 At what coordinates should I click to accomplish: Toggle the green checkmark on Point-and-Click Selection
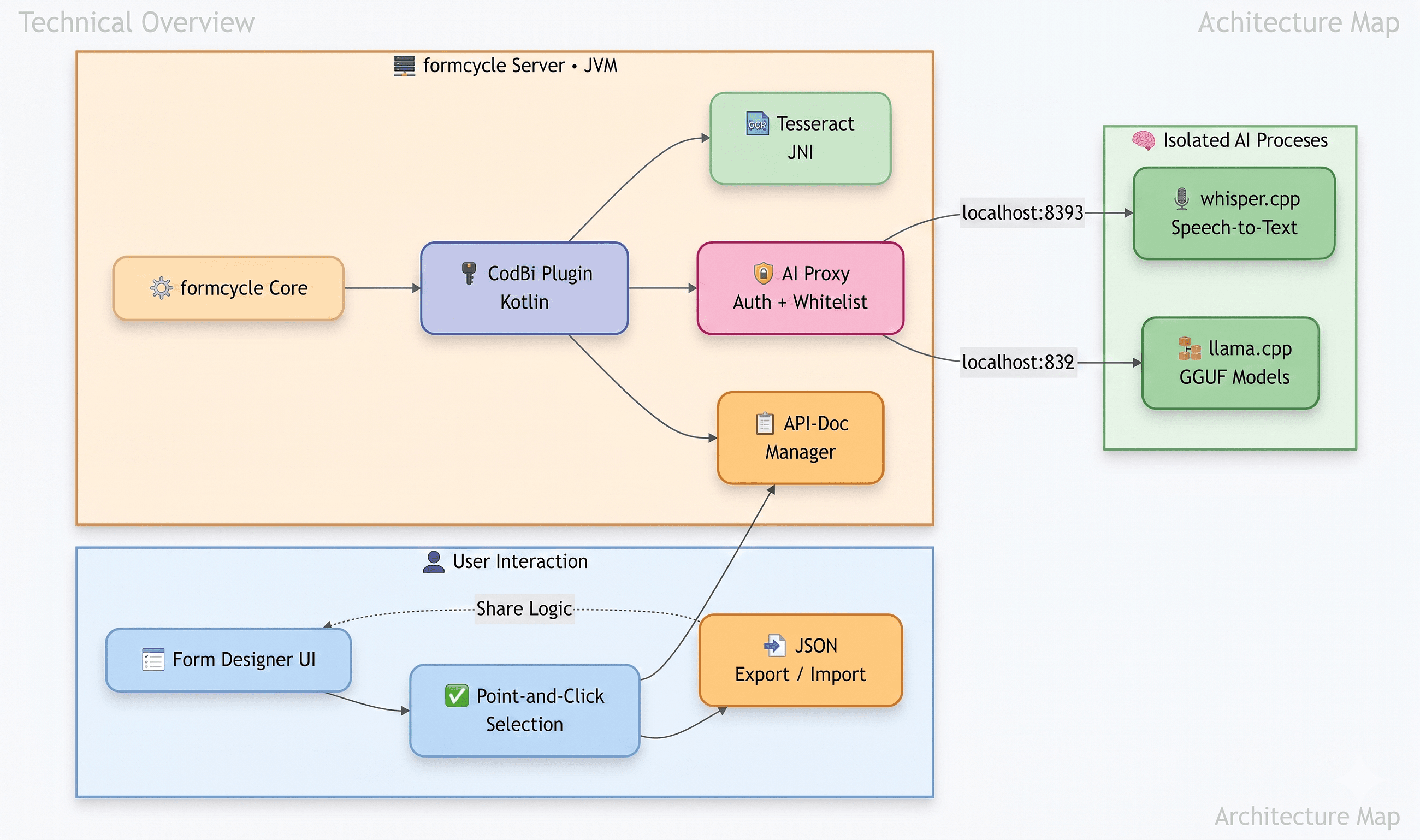(x=457, y=696)
